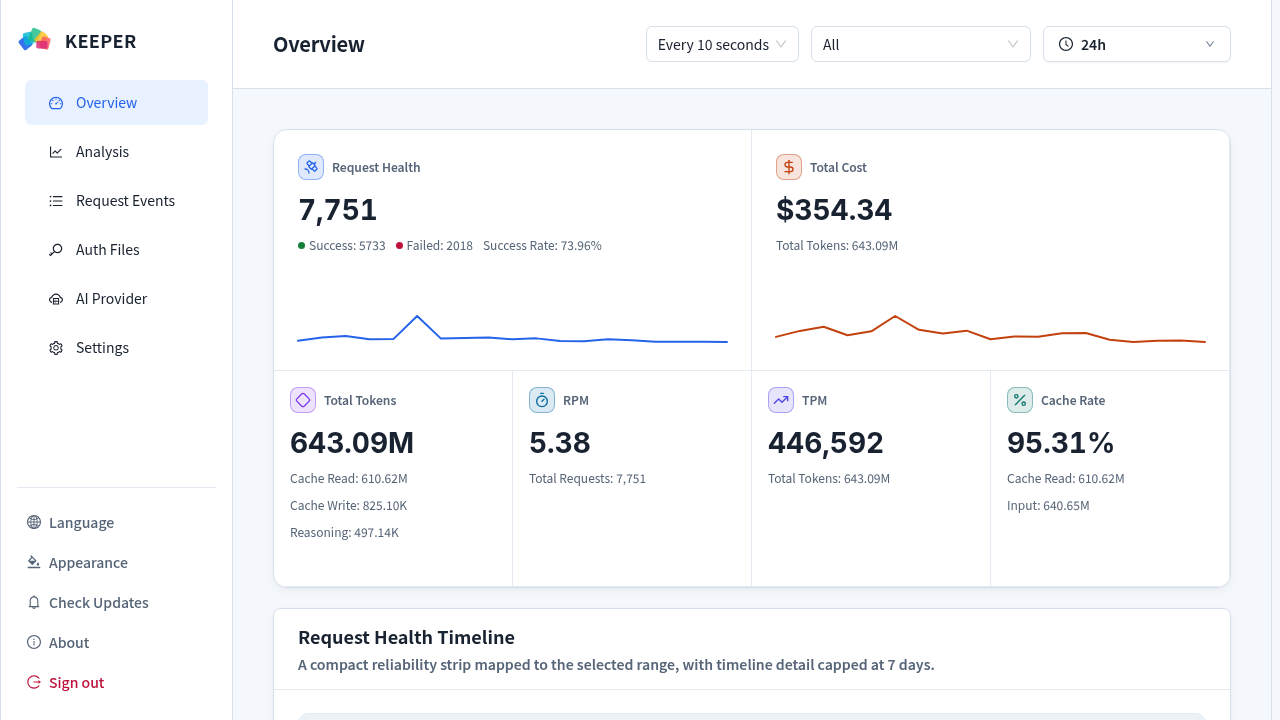Click the Success Rate: 73.96% text
The width and height of the screenshot is (1280, 720).
point(542,246)
